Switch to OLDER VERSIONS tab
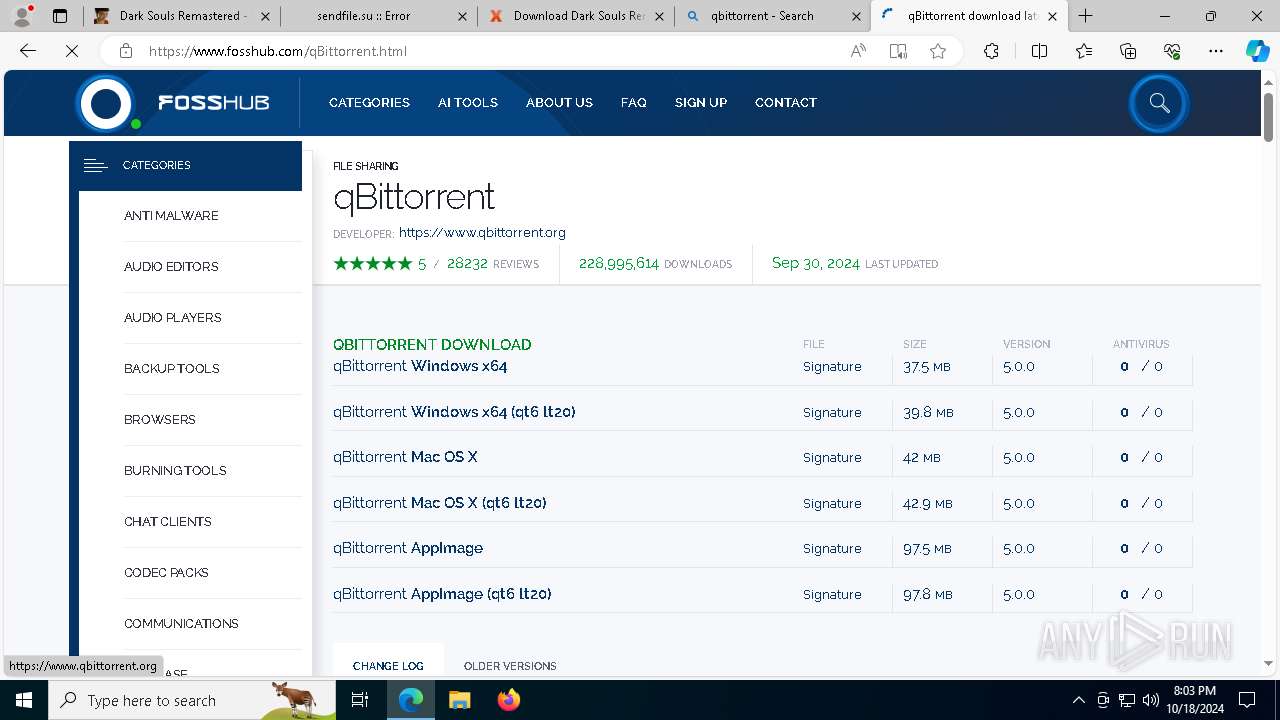This screenshot has width=1280, height=720. 510,666
